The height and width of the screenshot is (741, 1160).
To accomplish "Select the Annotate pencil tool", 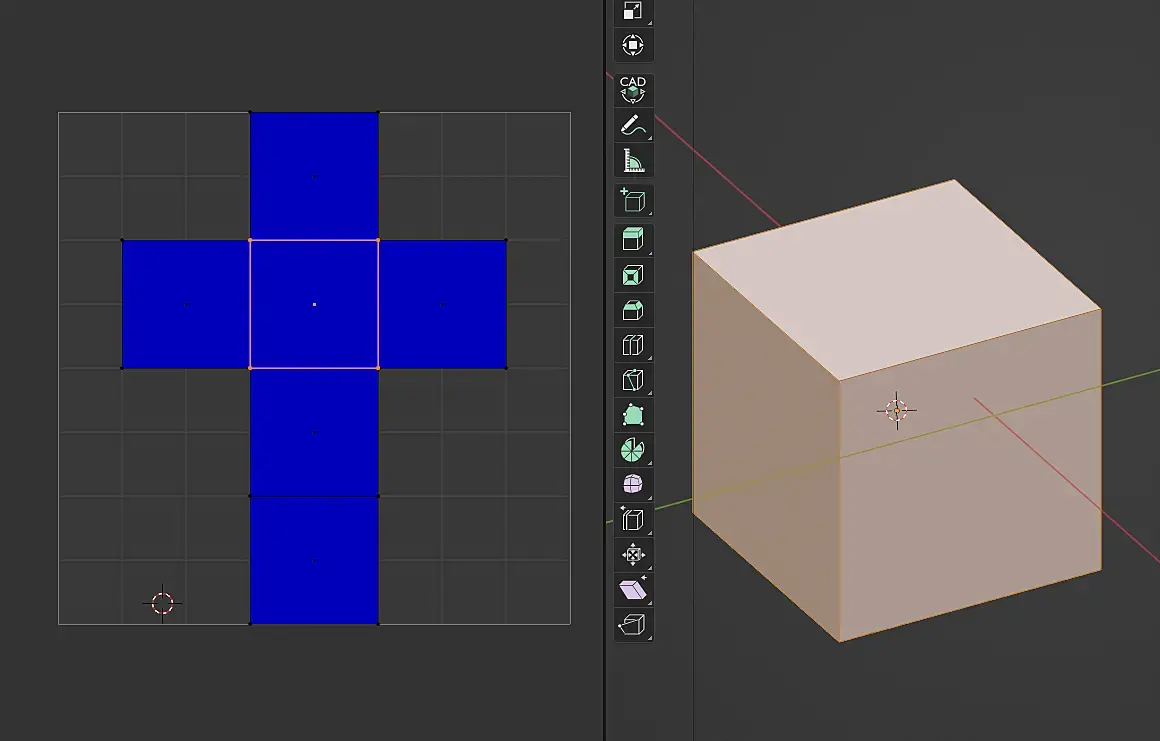I will (633, 125).
